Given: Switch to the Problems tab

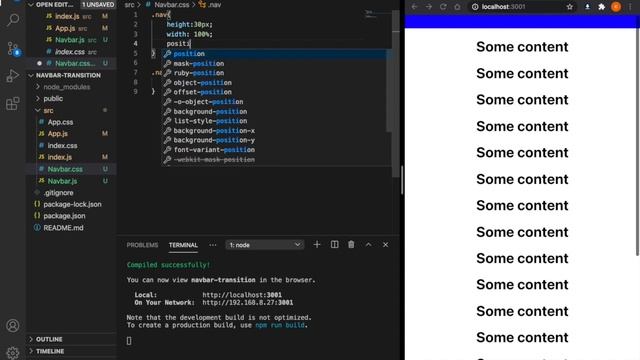Looking at the screenshot, I should point(142,245).
